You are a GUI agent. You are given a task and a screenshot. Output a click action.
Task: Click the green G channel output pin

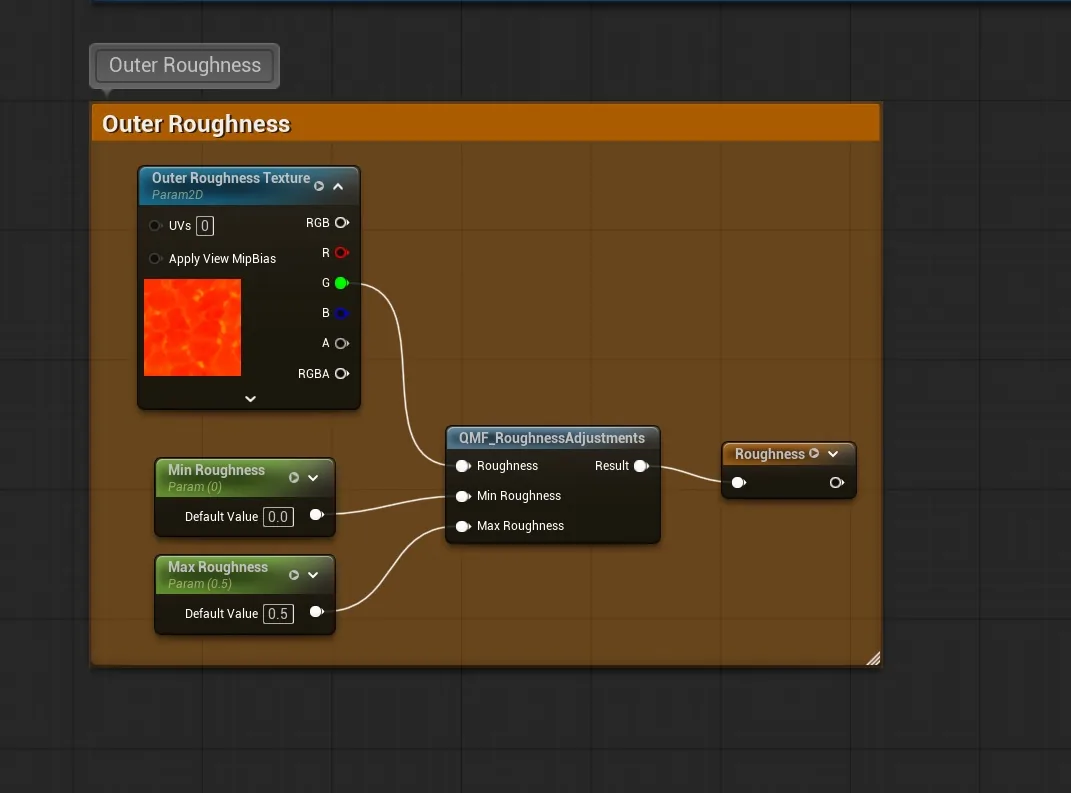[342, 283]
